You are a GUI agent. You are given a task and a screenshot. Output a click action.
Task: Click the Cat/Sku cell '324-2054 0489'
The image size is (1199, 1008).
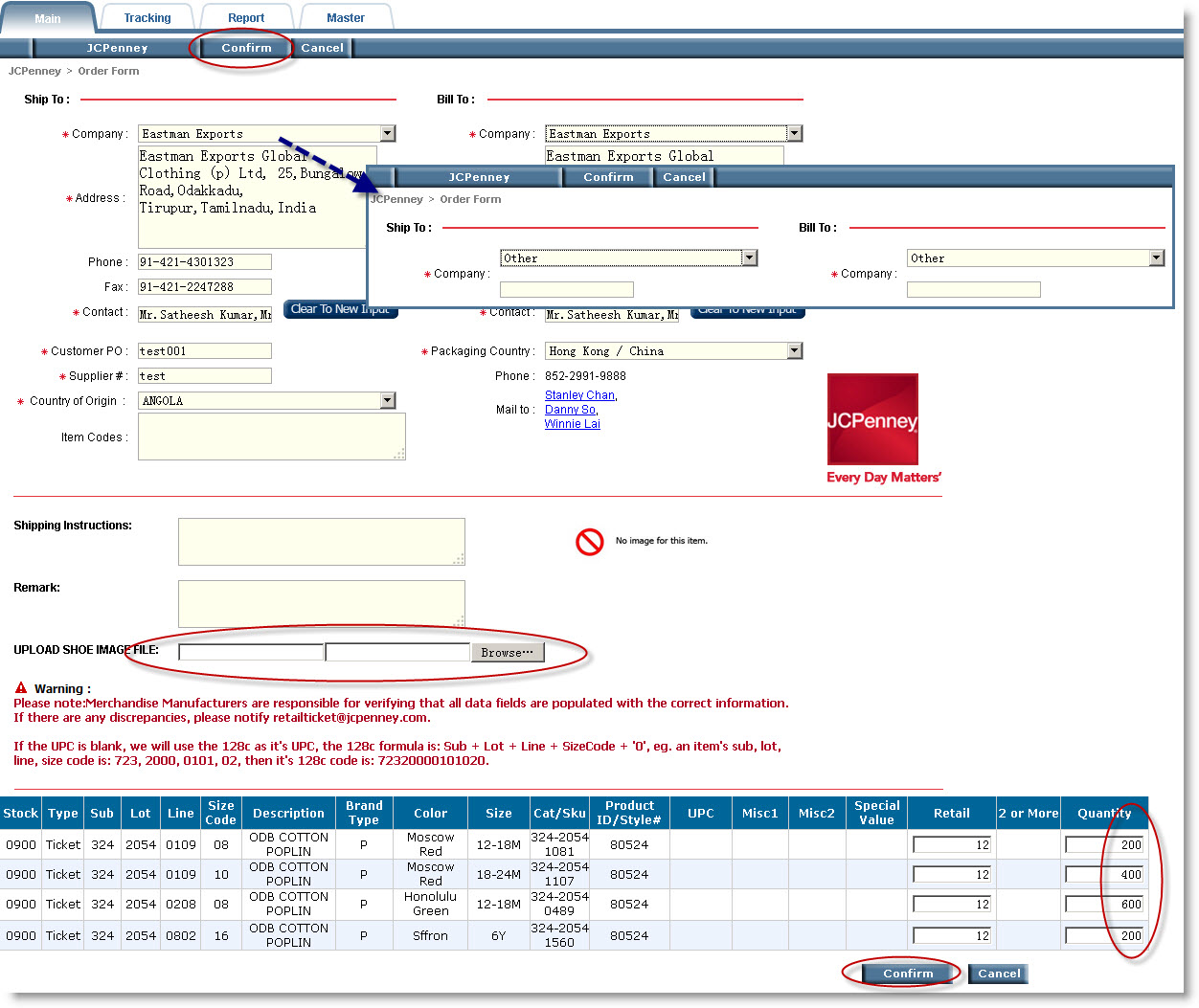[x=559, y=905]
